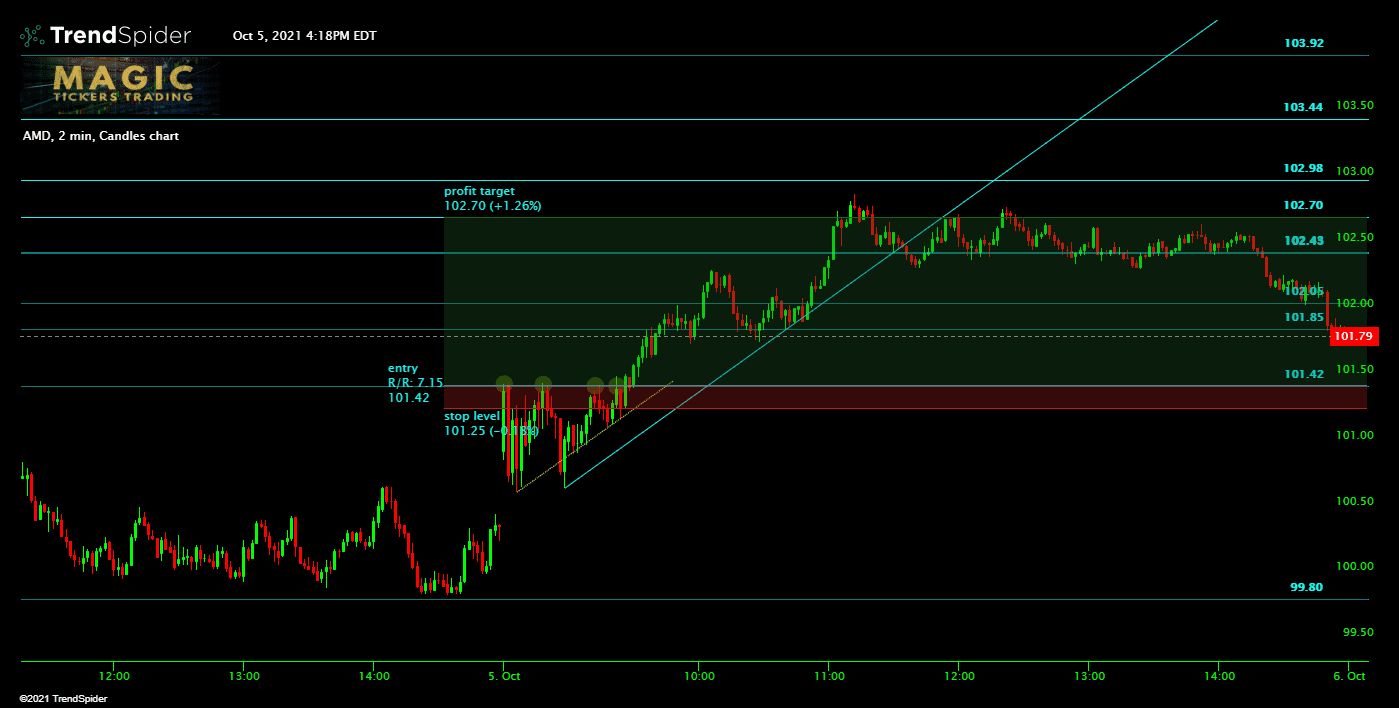
Task: Select the 102.98 price level label
Action: [1303, 168]
